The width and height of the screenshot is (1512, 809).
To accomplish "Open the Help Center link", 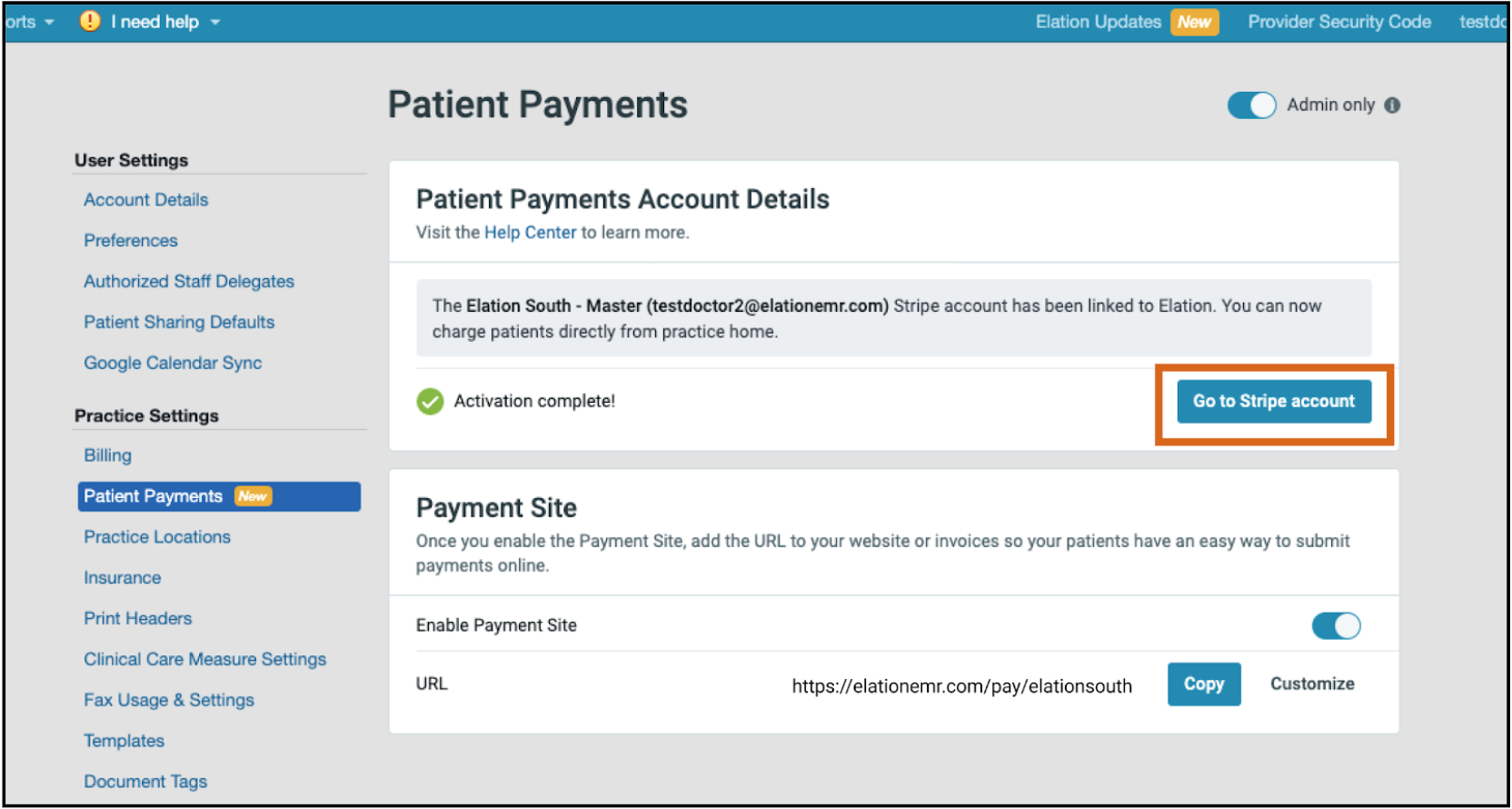I will 531,232.
